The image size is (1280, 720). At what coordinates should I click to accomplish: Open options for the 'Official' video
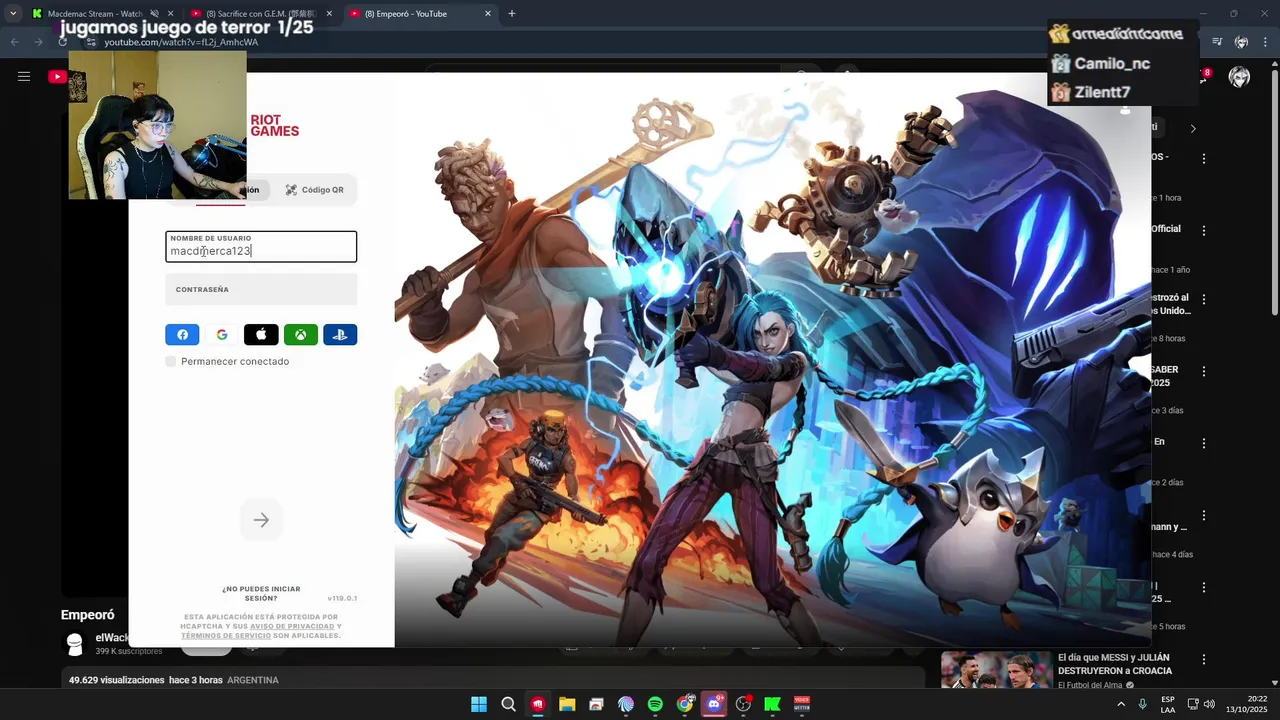click(1204, 230)
